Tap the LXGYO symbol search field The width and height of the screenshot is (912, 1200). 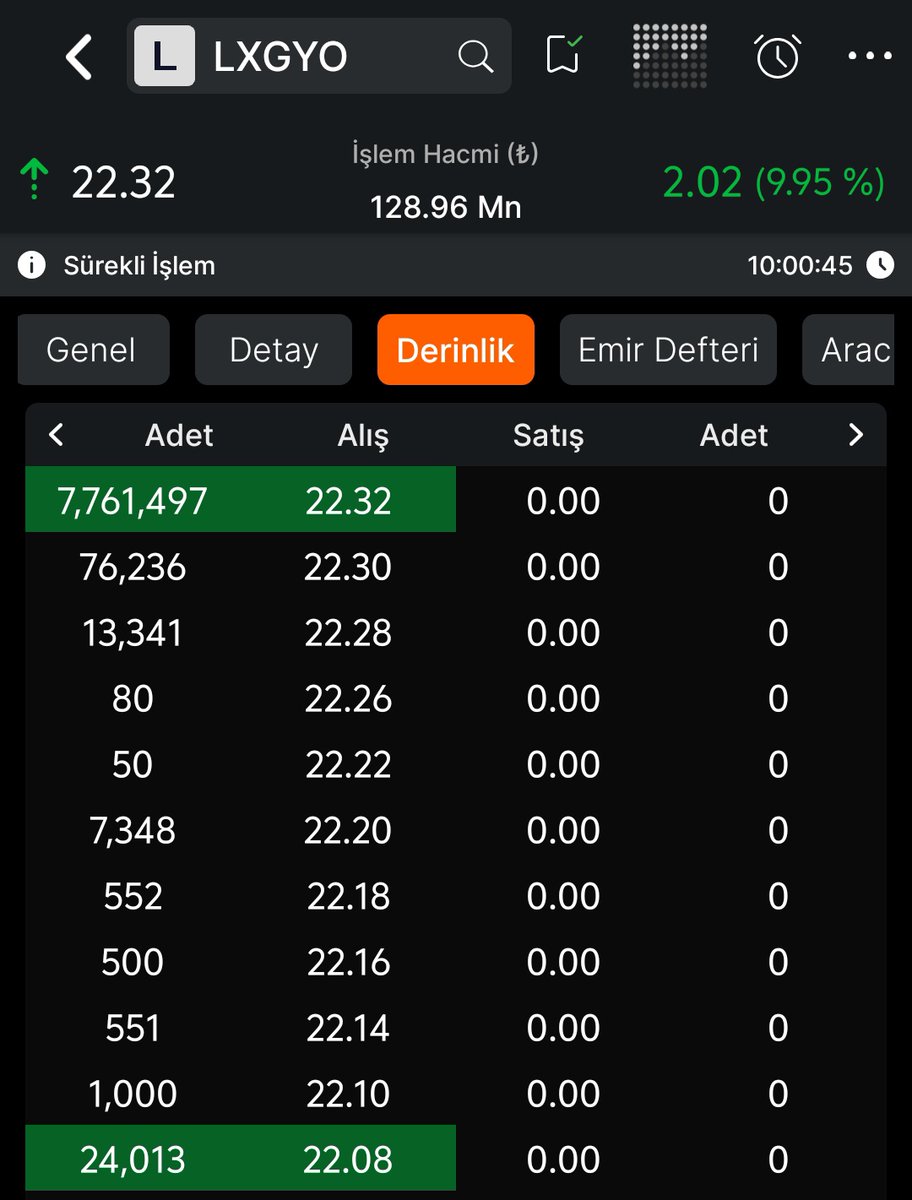point(319,57)
